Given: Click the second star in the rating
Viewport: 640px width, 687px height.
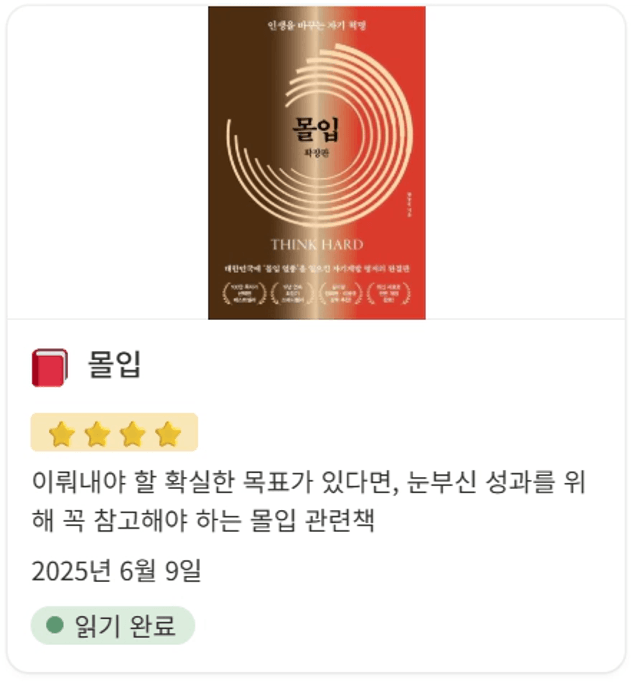Looking at the screenshot, I should (97, 434).
